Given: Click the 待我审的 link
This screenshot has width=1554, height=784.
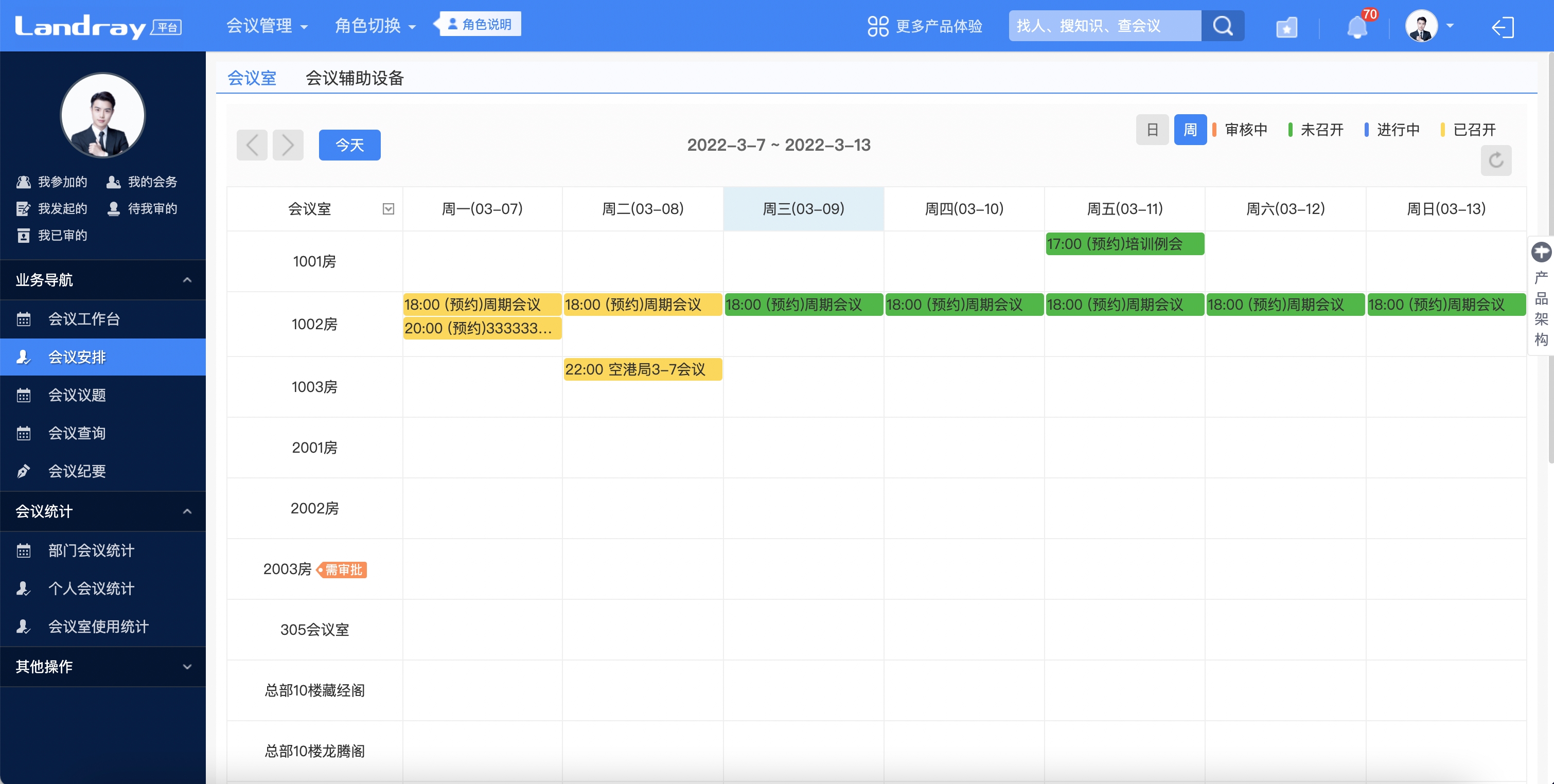Looking at the screenshot, I should 153,209.
